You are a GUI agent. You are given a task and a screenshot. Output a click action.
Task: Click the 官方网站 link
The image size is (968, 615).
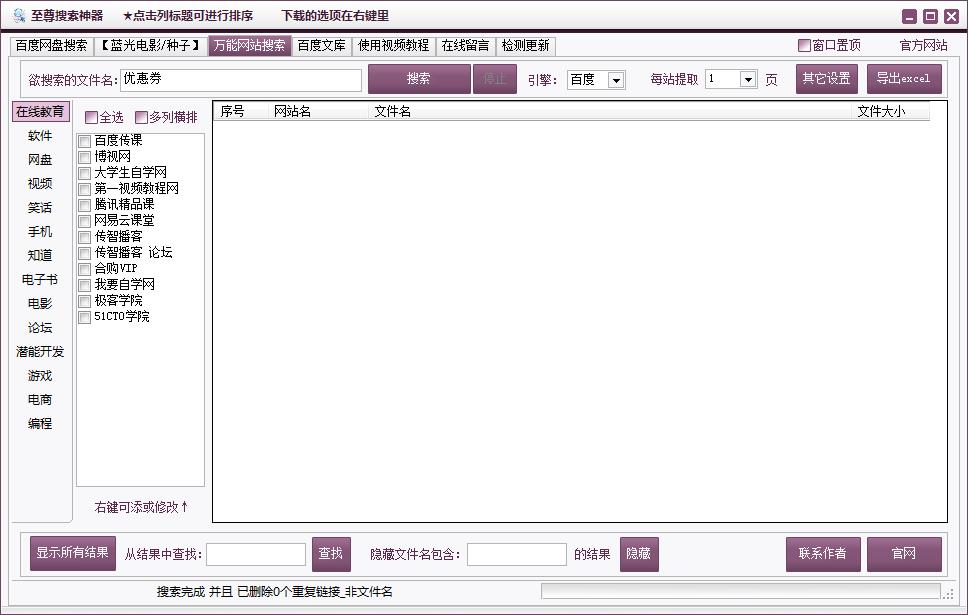click(922, 45)
